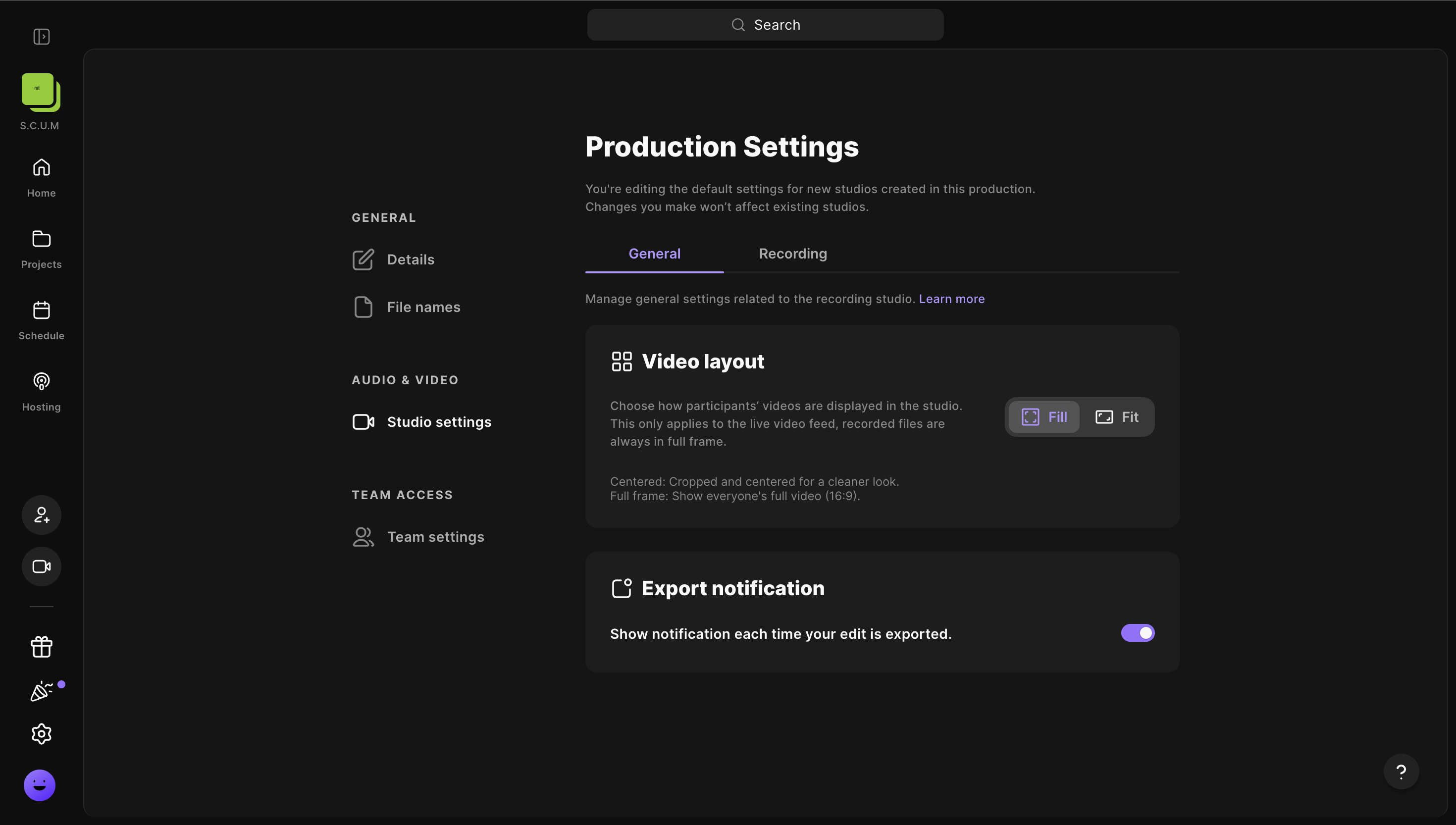Open Team settings in side menu
The height and width of the screenshot is (825, 1456).
[435, 537]
